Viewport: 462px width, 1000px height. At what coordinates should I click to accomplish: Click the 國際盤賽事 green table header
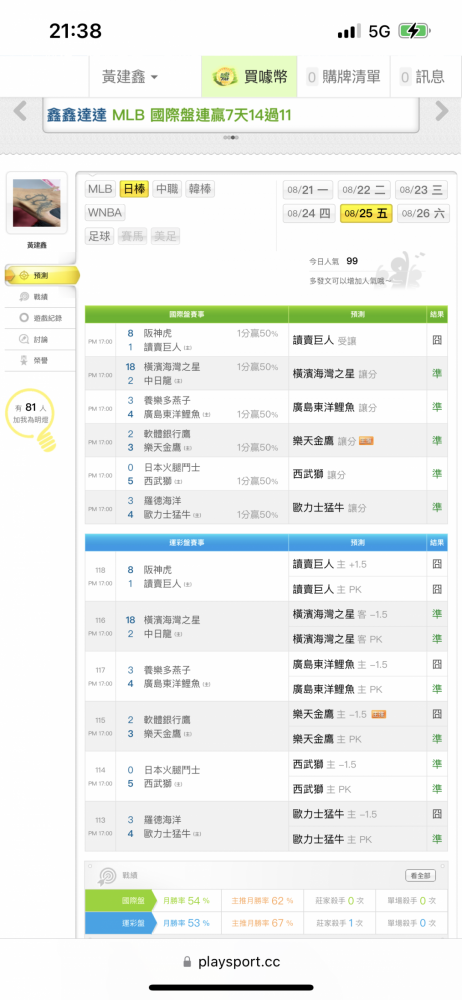pos(187,314)
